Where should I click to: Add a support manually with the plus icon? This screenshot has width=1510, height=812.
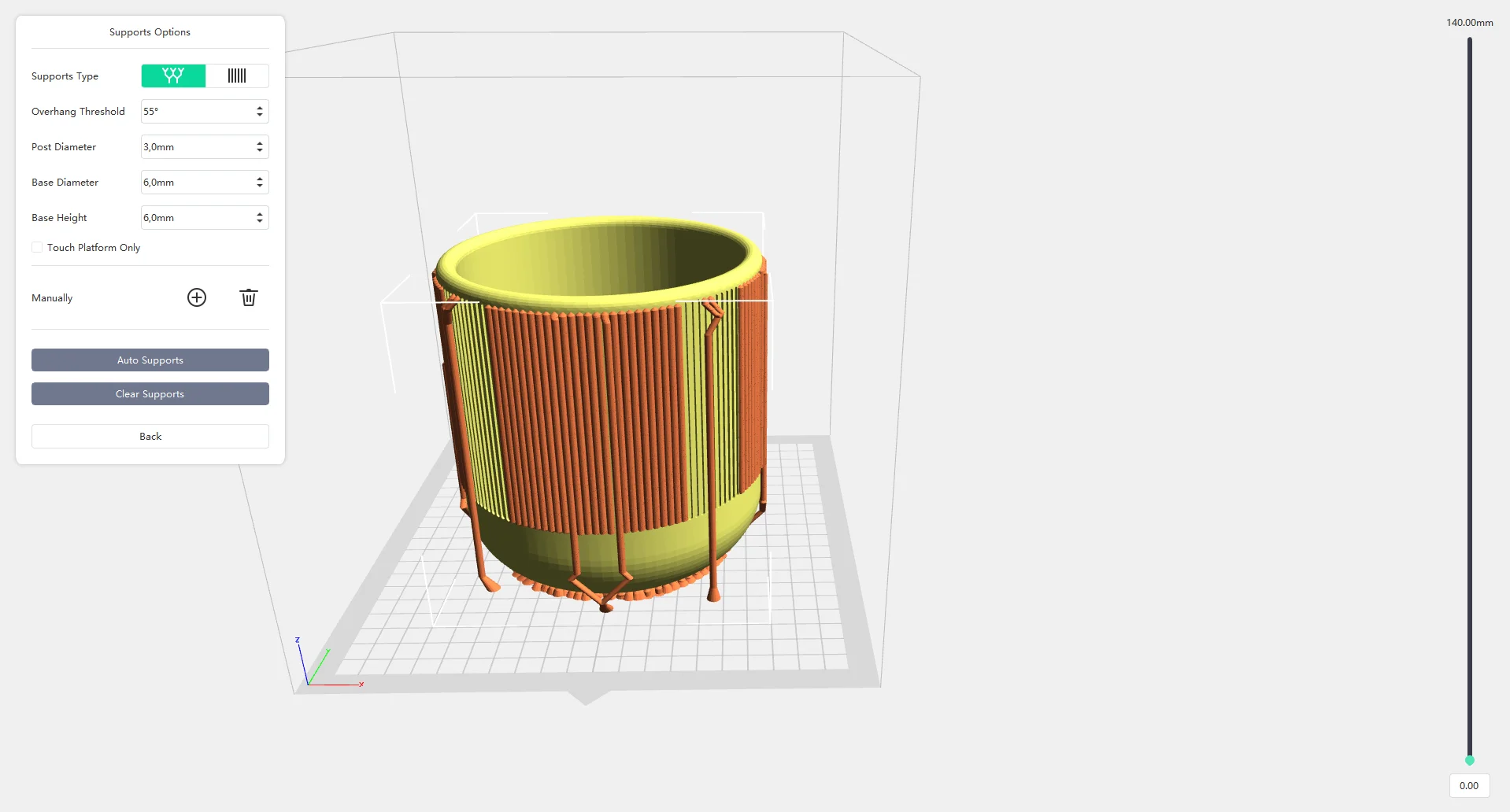point(197,297)
